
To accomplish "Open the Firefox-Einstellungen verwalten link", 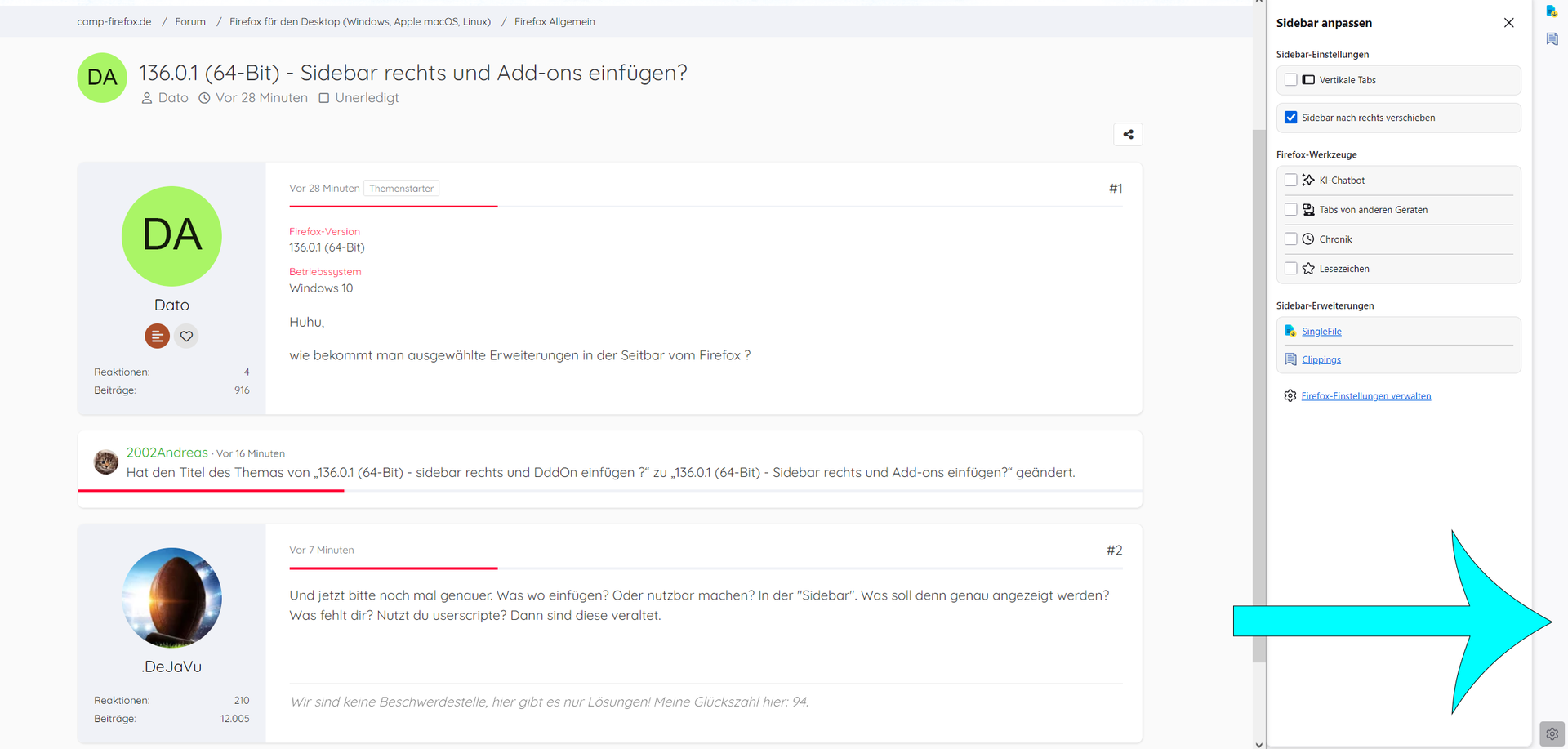I will [x=1365, y=396].
